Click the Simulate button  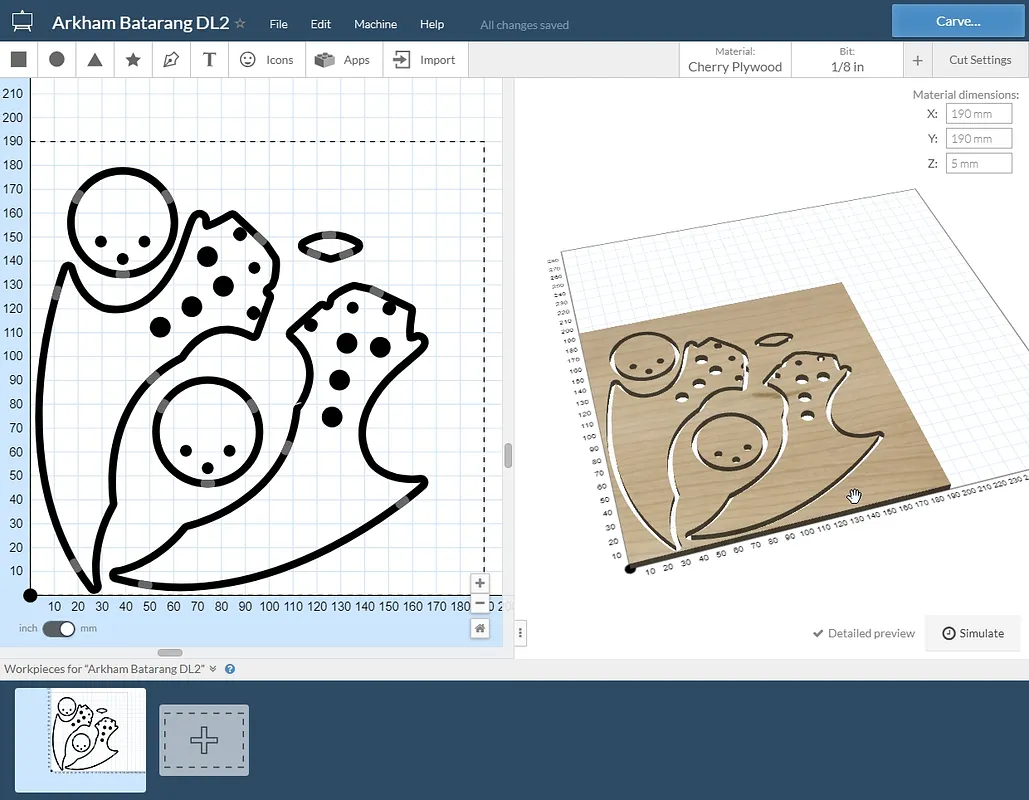[x=973, y=633]
